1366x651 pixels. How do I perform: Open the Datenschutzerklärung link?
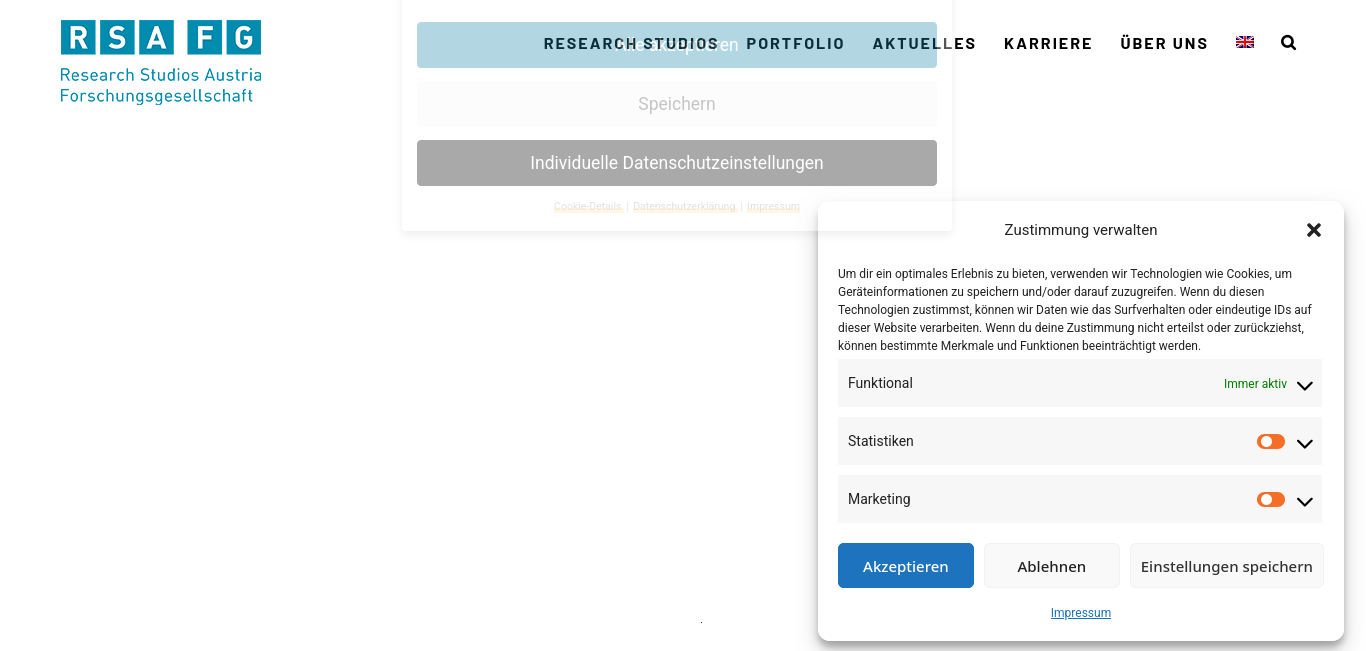[x=684, y=207]
